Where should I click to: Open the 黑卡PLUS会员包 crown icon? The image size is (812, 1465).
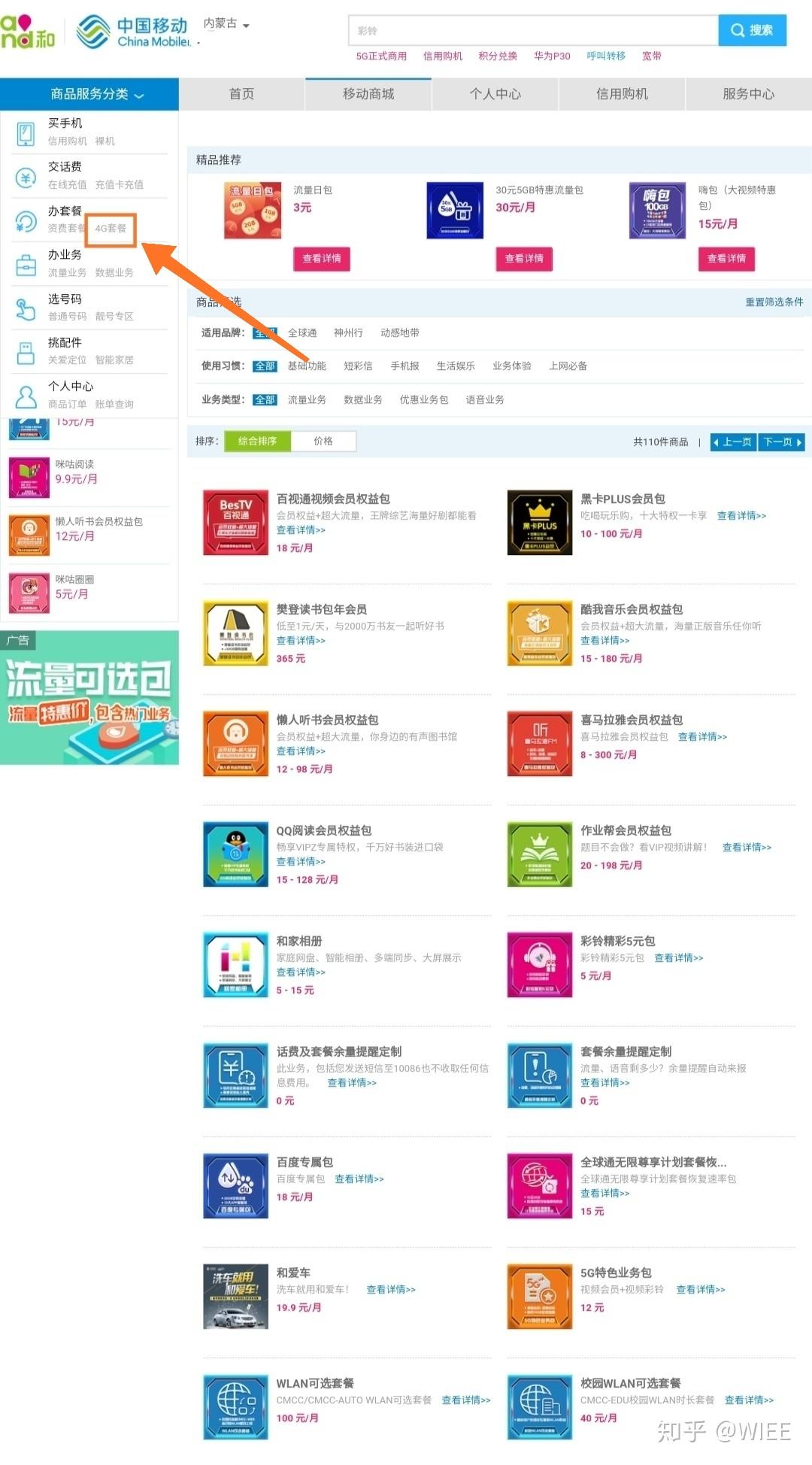tap(540, 523)
